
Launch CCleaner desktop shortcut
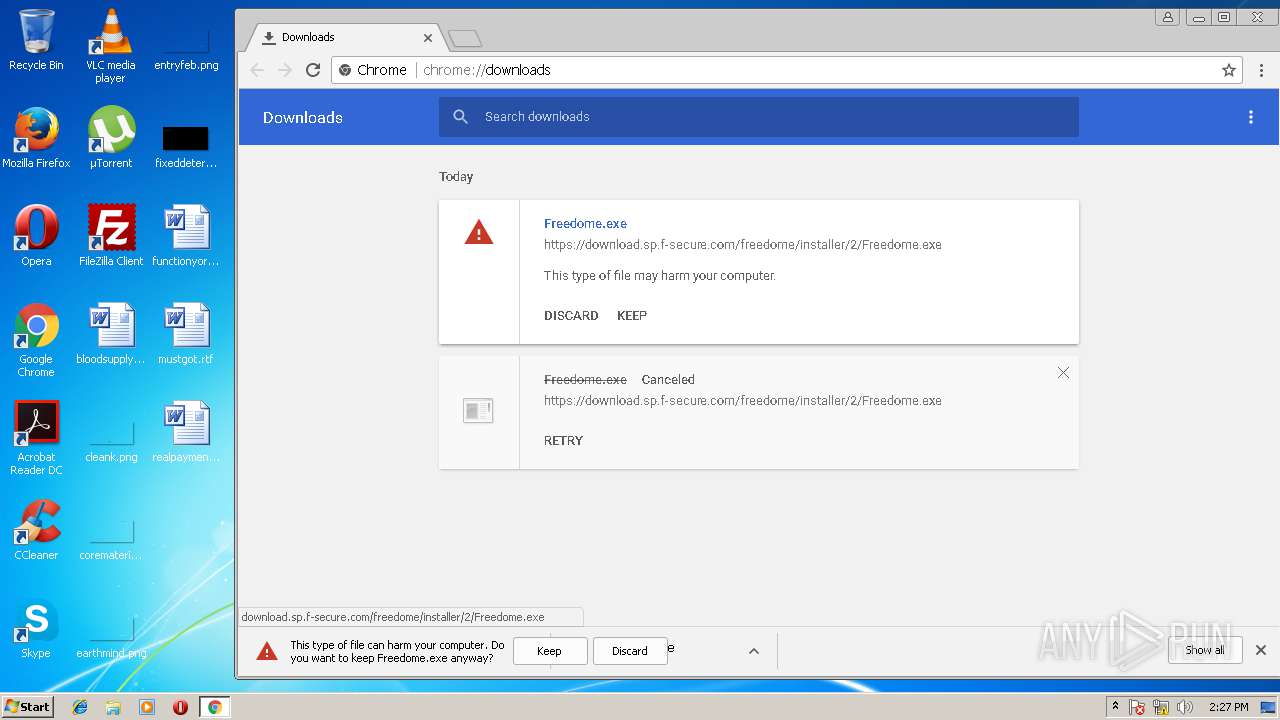(36, 530)
